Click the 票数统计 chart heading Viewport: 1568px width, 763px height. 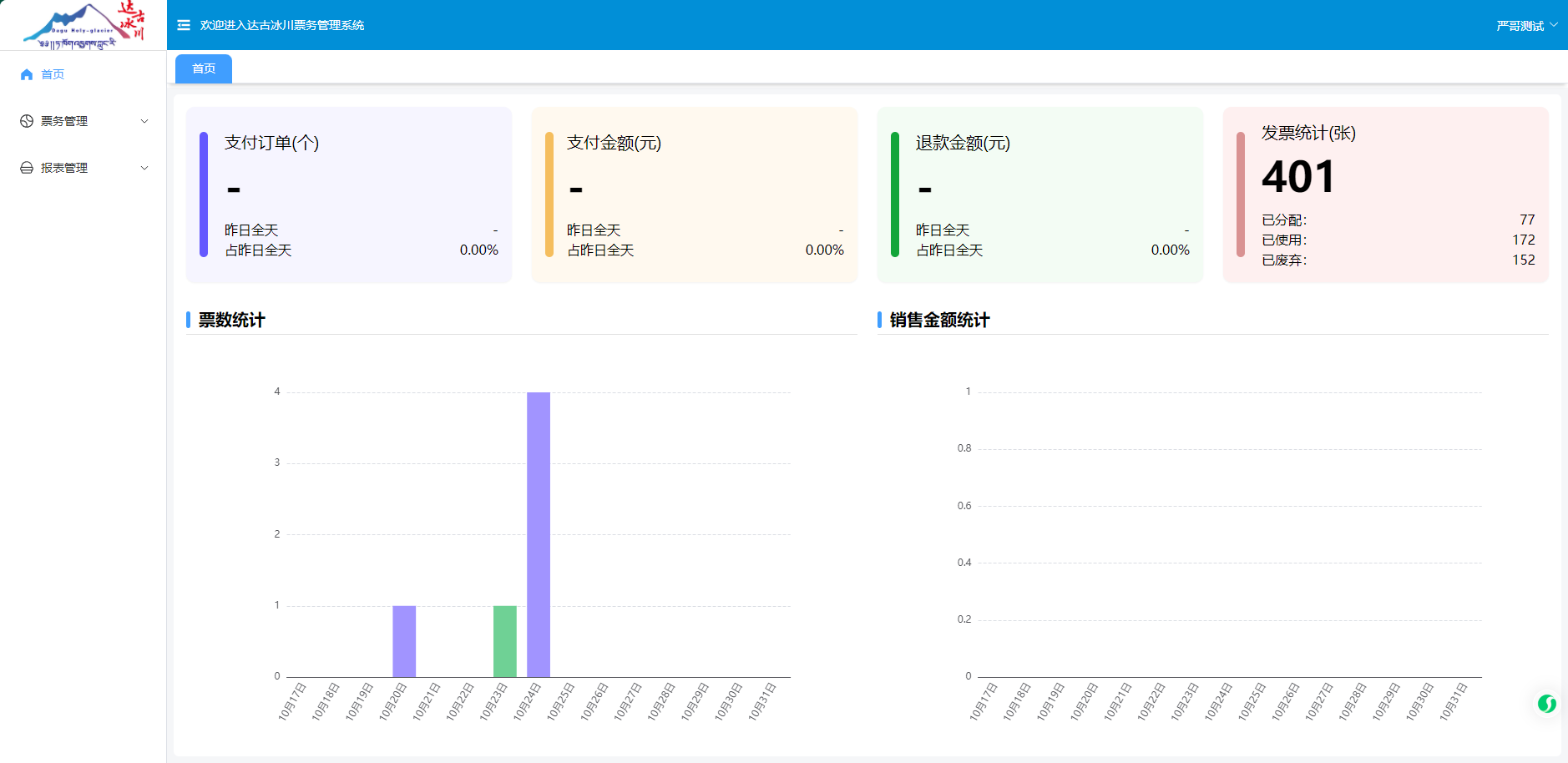[x=231, y=320]
